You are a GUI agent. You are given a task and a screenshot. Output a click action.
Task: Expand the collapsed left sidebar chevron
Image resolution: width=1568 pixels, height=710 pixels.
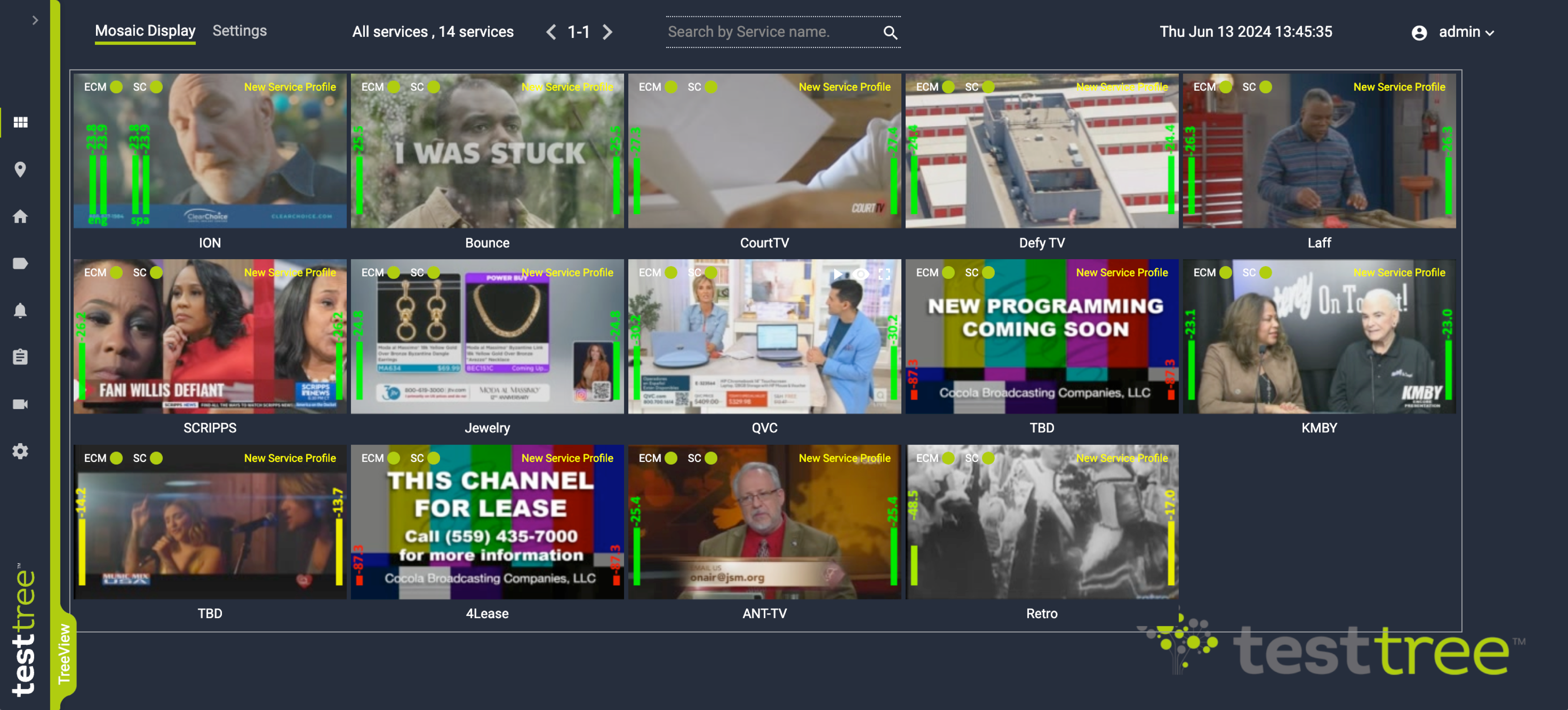(35, 20)
